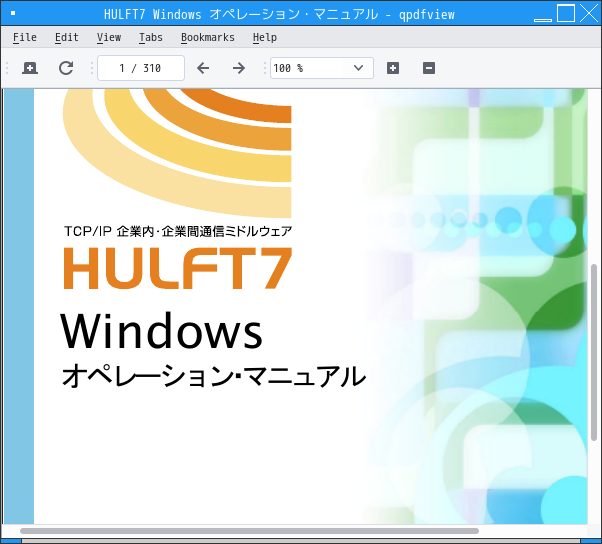Close the qpdfview window
The height and width of the screenshot is (544, 602).
(x=589, y=13)
